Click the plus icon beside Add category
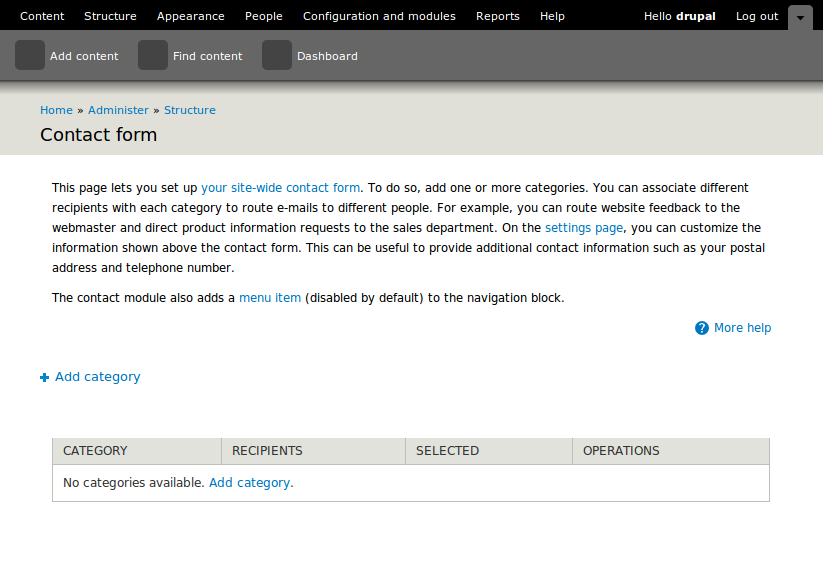 44,378
